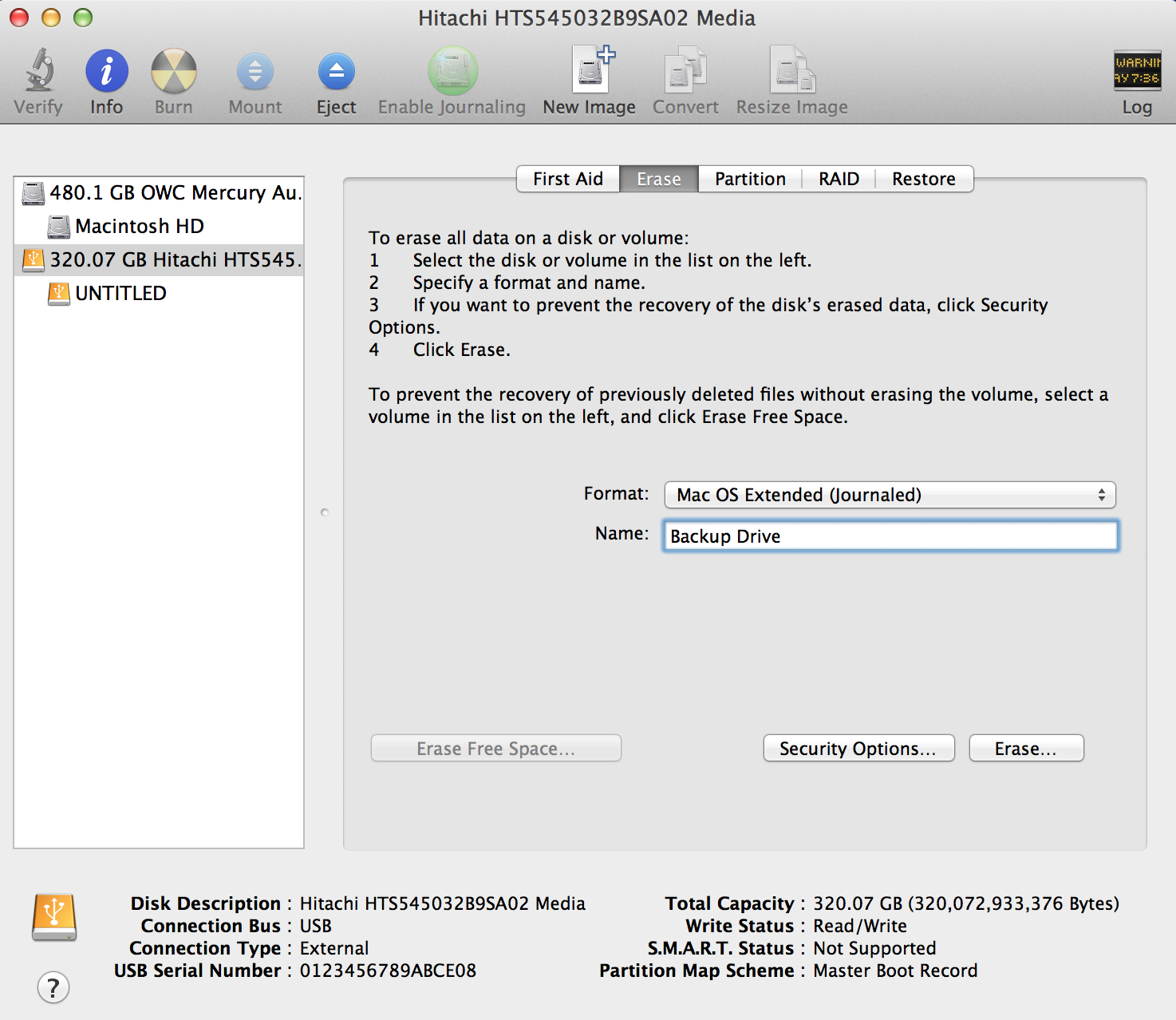
Task: Click the Hitachi USB drive icon in sidebar
Action: point(34,260)
